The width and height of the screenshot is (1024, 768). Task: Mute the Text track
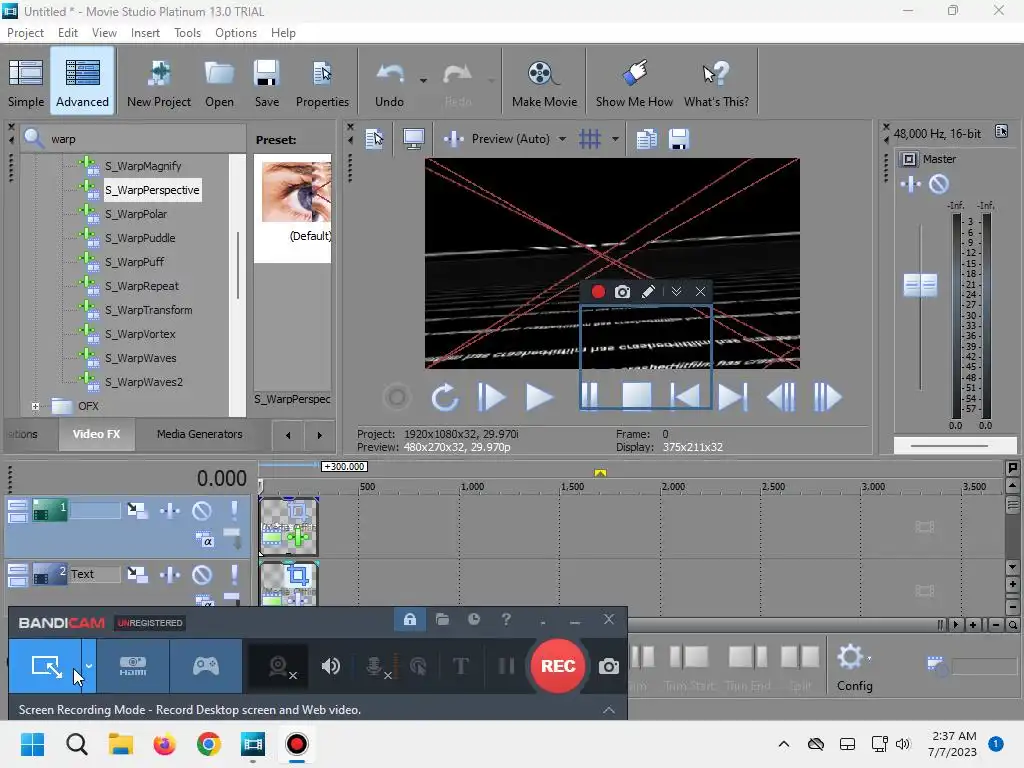202,574
